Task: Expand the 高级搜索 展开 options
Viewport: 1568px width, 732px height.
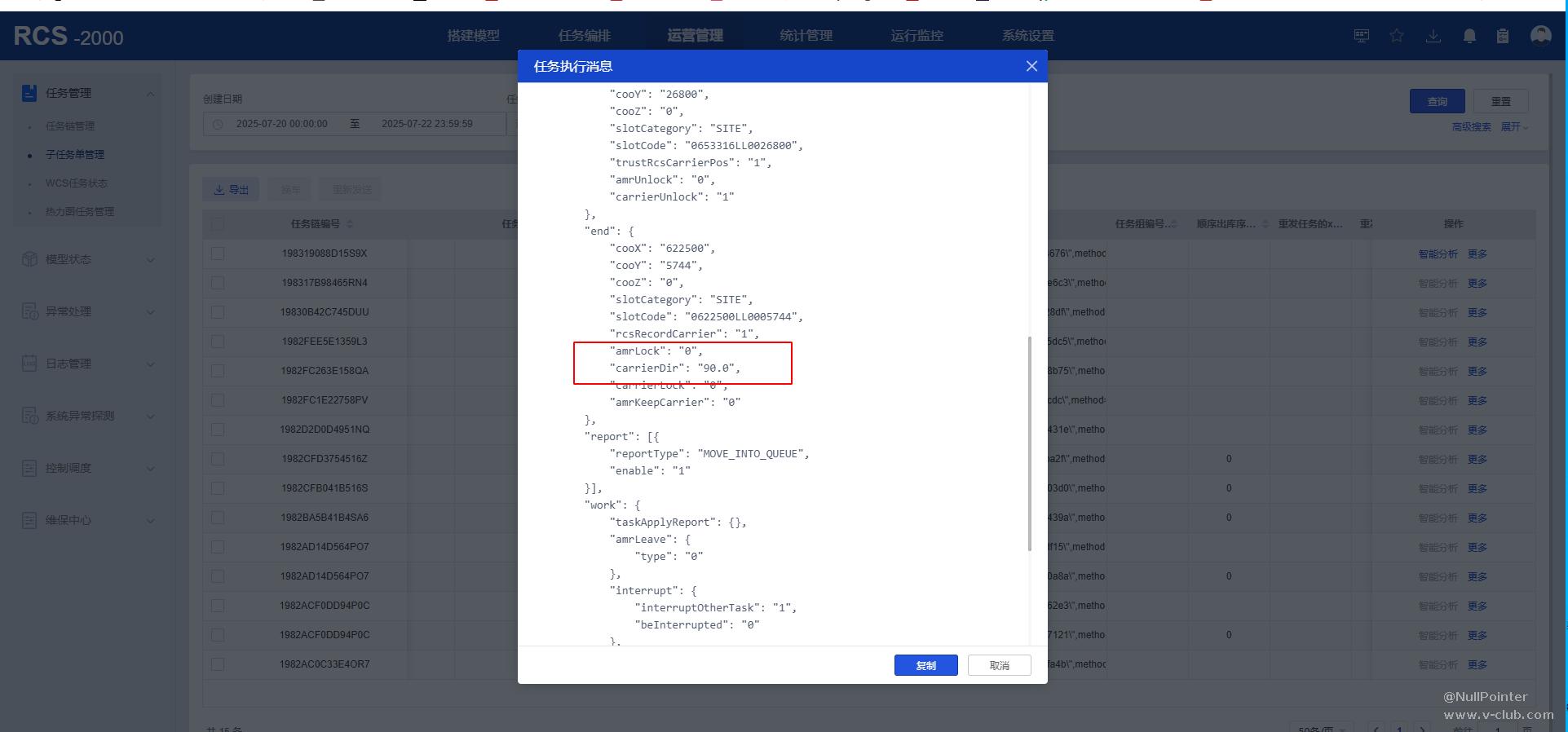Action: (x=1514, y=127)
